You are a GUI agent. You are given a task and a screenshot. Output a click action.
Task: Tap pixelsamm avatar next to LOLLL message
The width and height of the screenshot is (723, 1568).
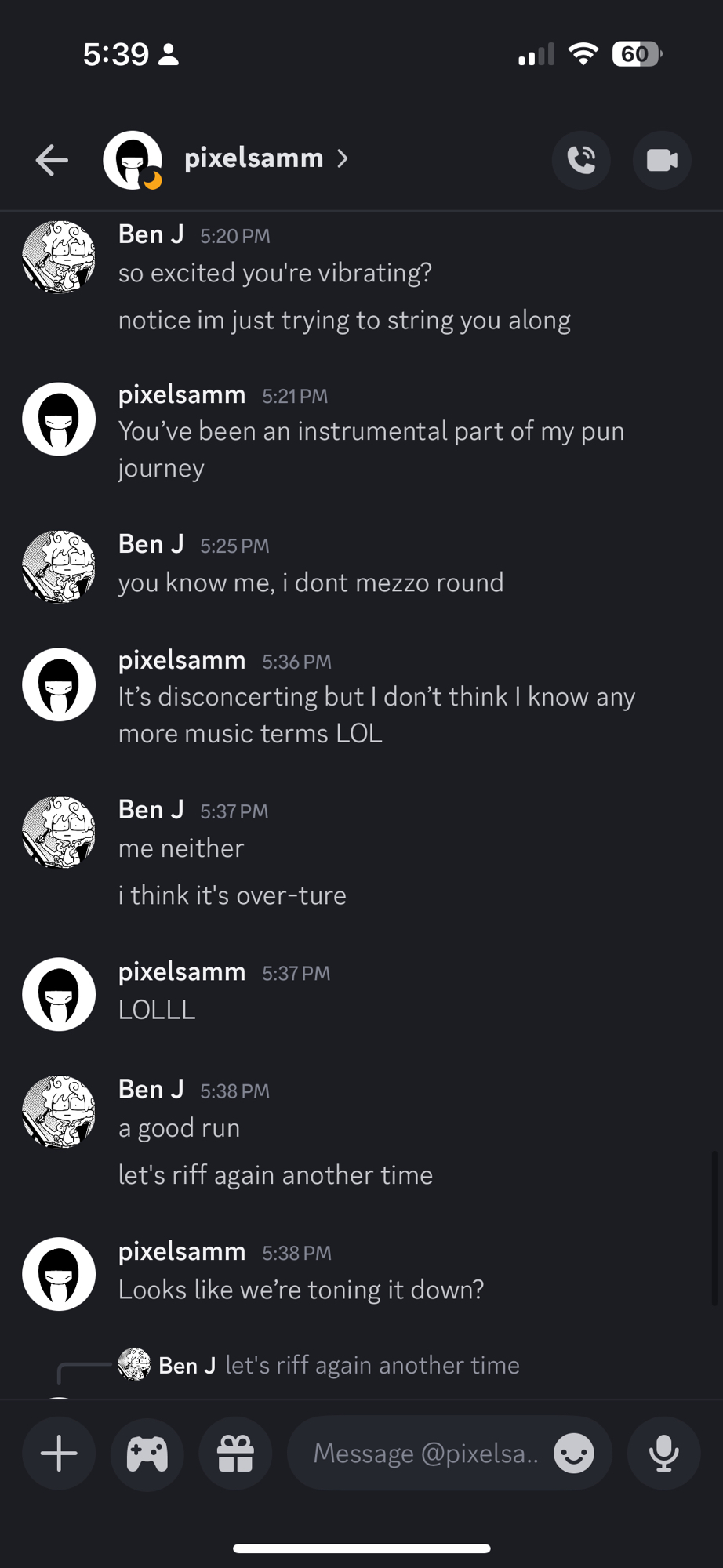[x=59, y=994]
